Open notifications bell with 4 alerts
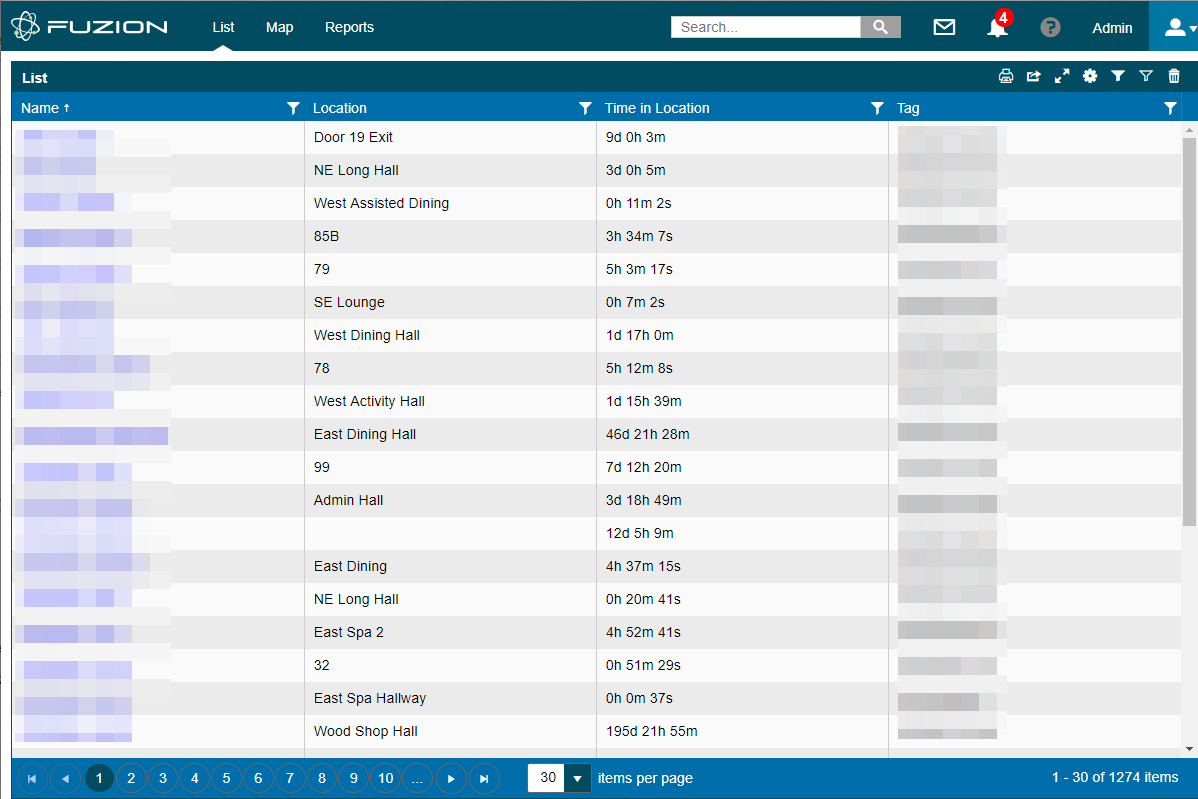This screenshot has height=799, width=1198. tap(997, 27)
